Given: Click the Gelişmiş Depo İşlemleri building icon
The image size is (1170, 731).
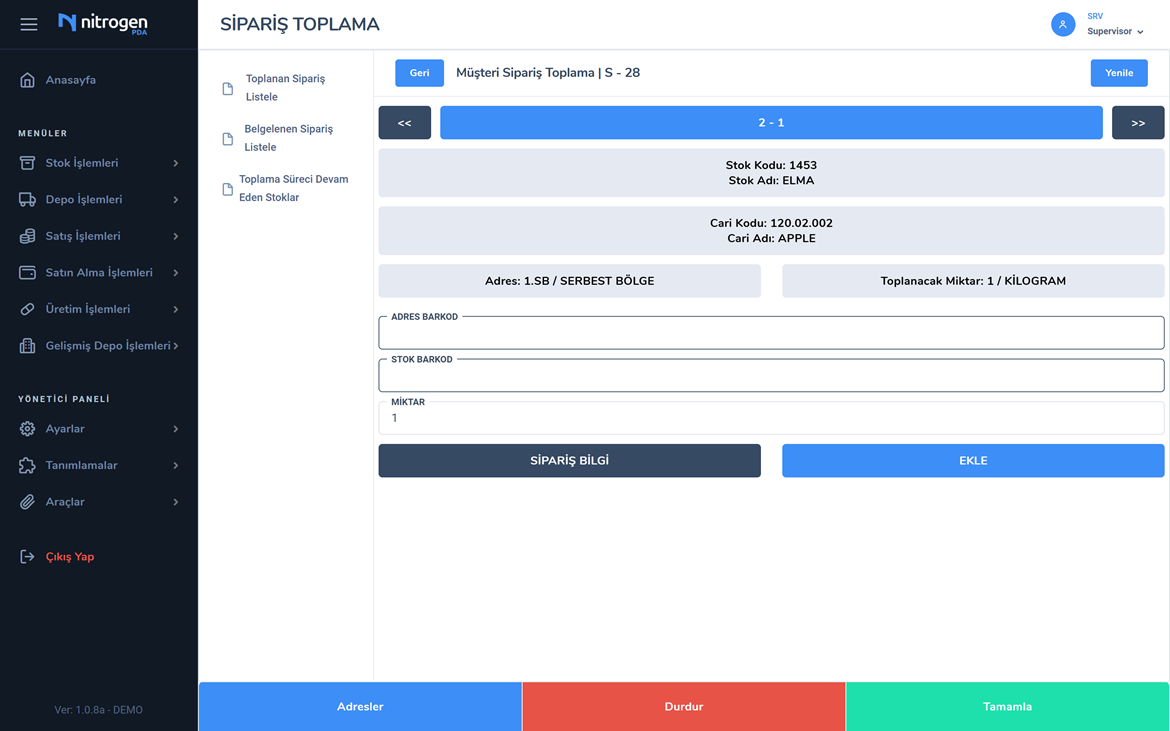Looking at the screenshot, I should coord(28,345).
